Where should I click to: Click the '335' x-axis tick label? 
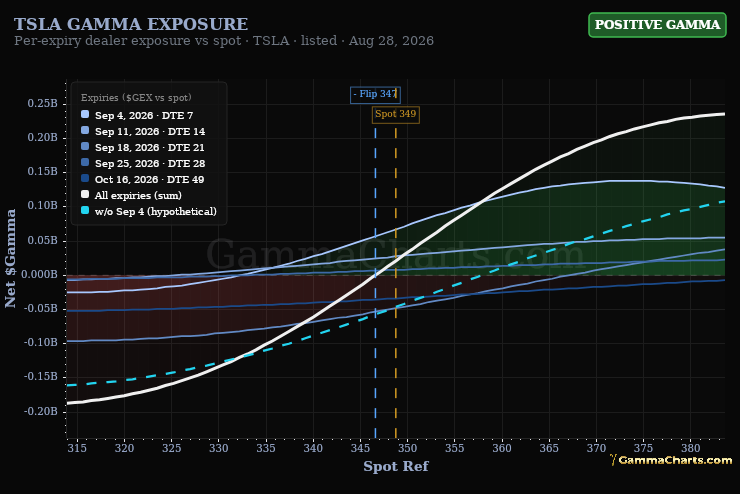coord(266,448)
